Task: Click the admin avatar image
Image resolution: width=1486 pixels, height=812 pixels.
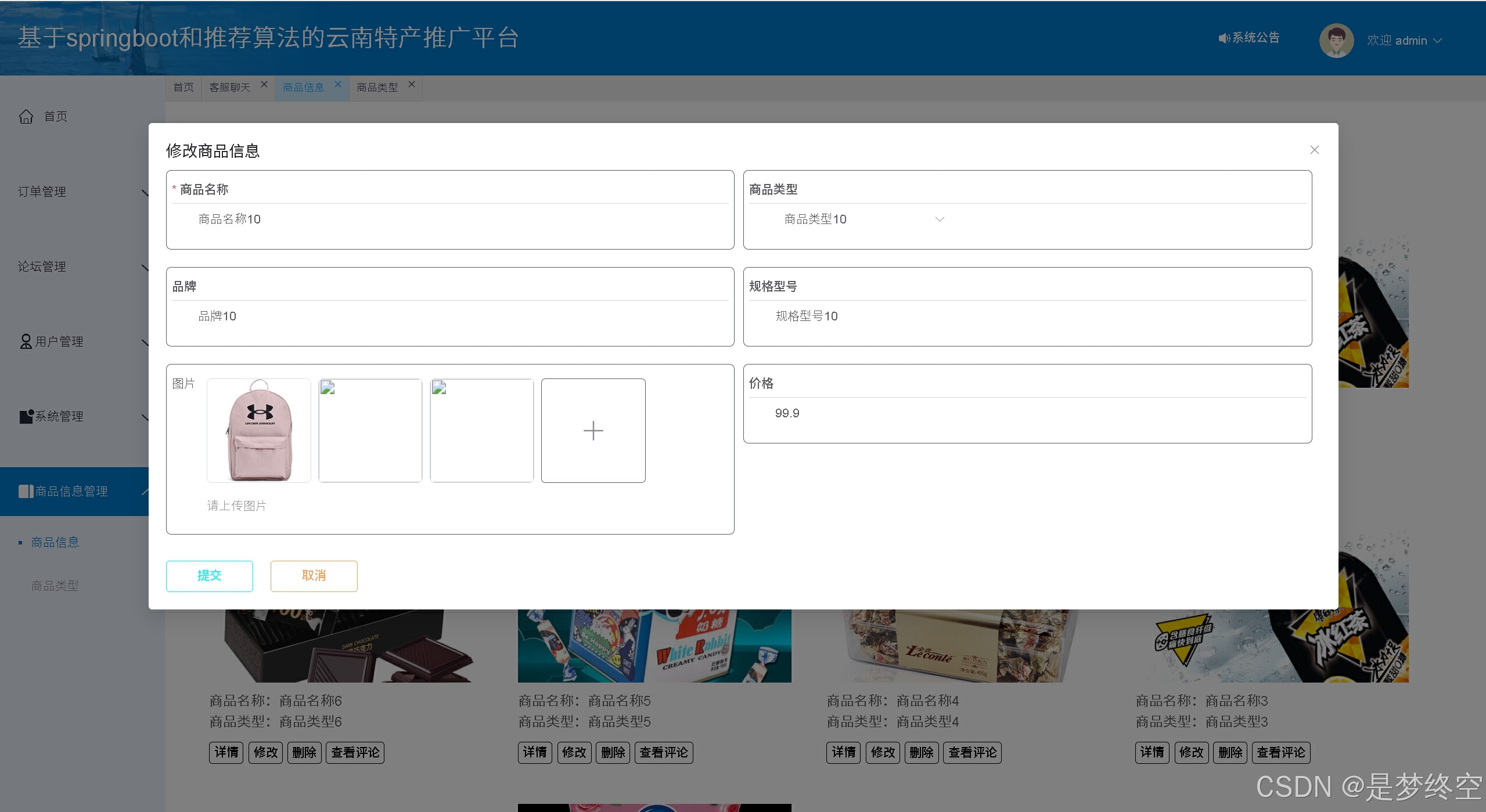Action: coord(1336,41)
